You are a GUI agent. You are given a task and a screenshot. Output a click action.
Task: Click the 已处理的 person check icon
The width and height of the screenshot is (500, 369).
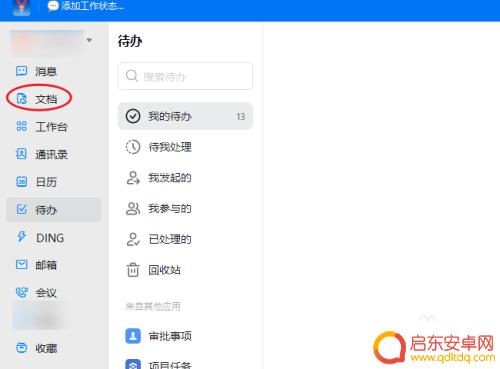[x=133, y=239]
